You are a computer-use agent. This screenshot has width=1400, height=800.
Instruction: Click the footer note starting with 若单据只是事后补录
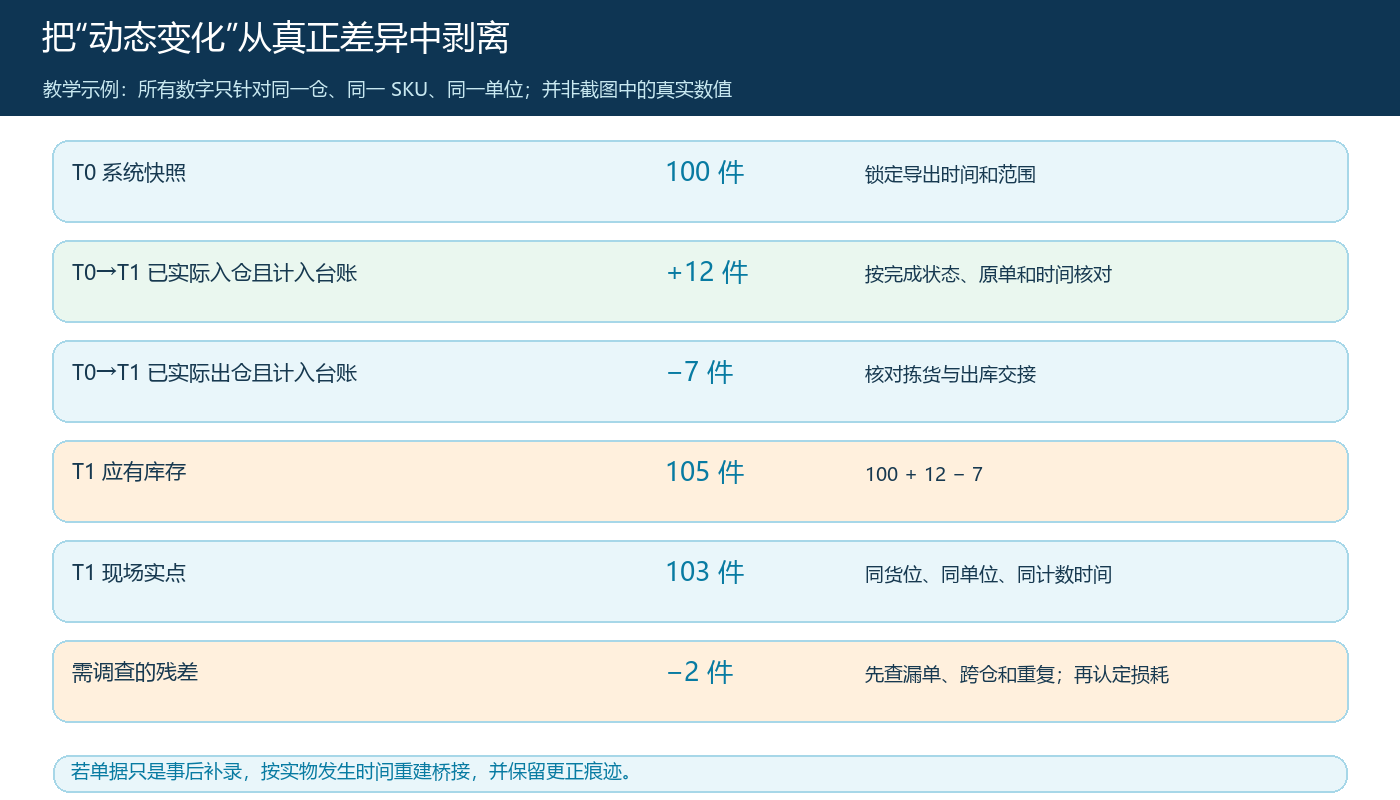point(352,771)
